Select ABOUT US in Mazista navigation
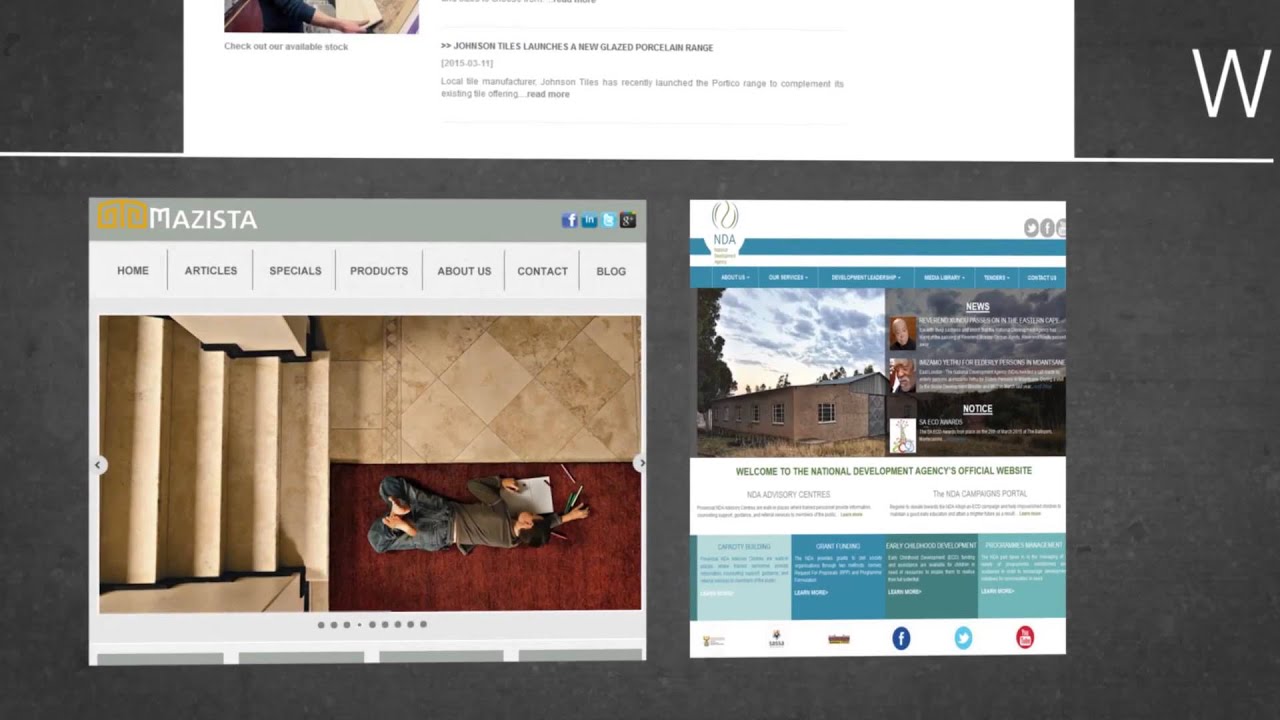This screenshot has height=720, width=1280. [464, 271]
